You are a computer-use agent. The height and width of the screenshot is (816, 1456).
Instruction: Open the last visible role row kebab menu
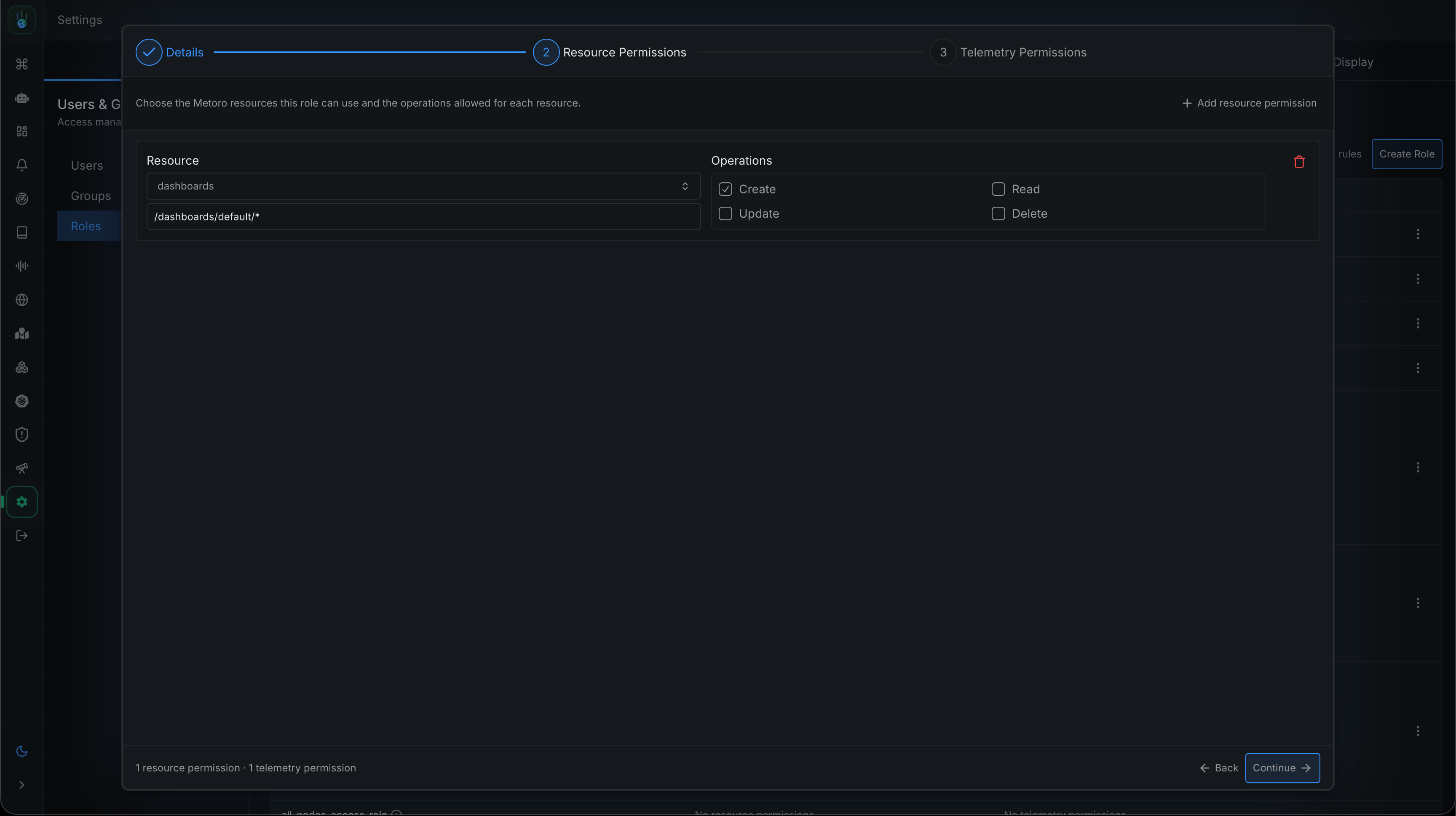pos(1418,731)
